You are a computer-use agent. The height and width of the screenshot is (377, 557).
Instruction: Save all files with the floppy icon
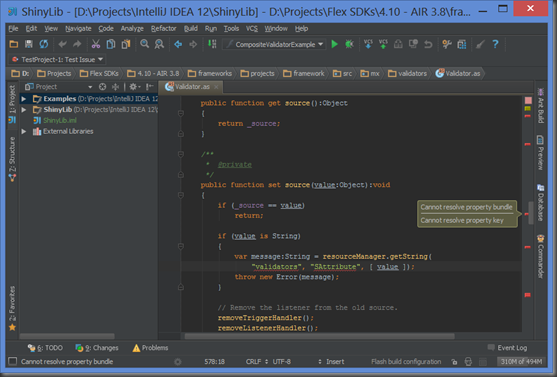point(29,44)
